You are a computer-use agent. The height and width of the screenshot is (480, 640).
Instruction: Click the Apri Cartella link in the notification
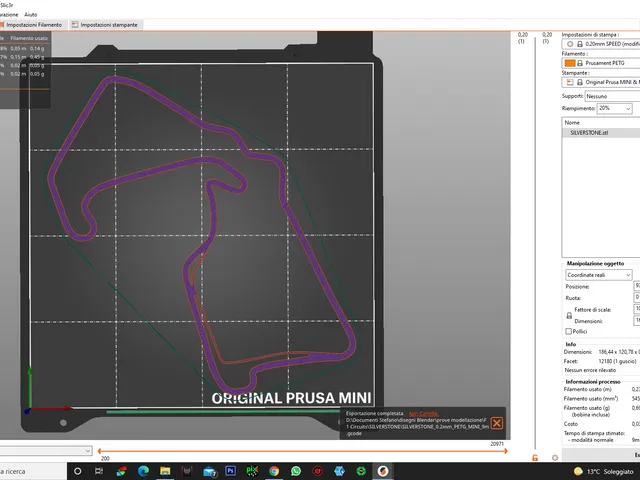[x=423, y=413]
